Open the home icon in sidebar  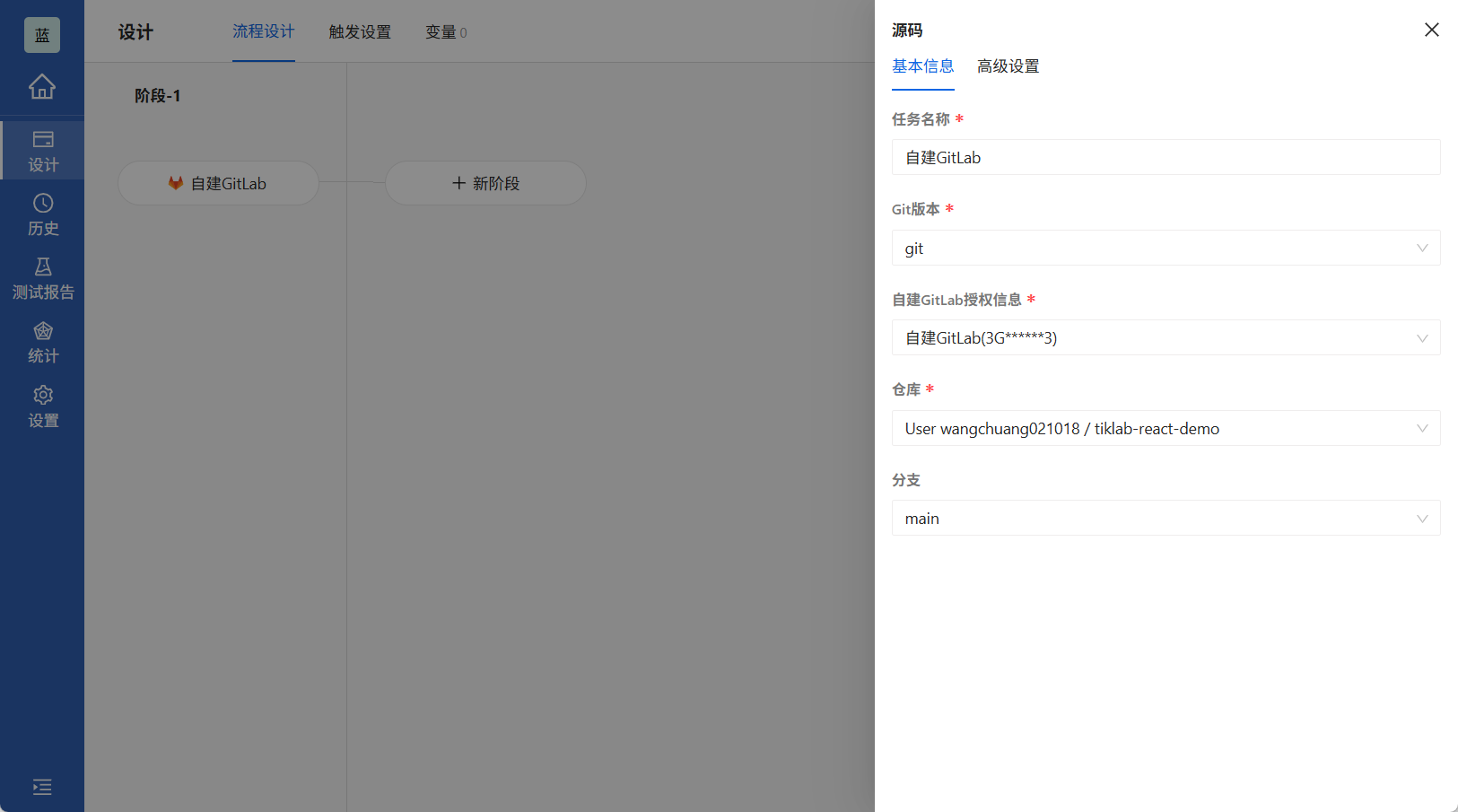tap(42, 87)
